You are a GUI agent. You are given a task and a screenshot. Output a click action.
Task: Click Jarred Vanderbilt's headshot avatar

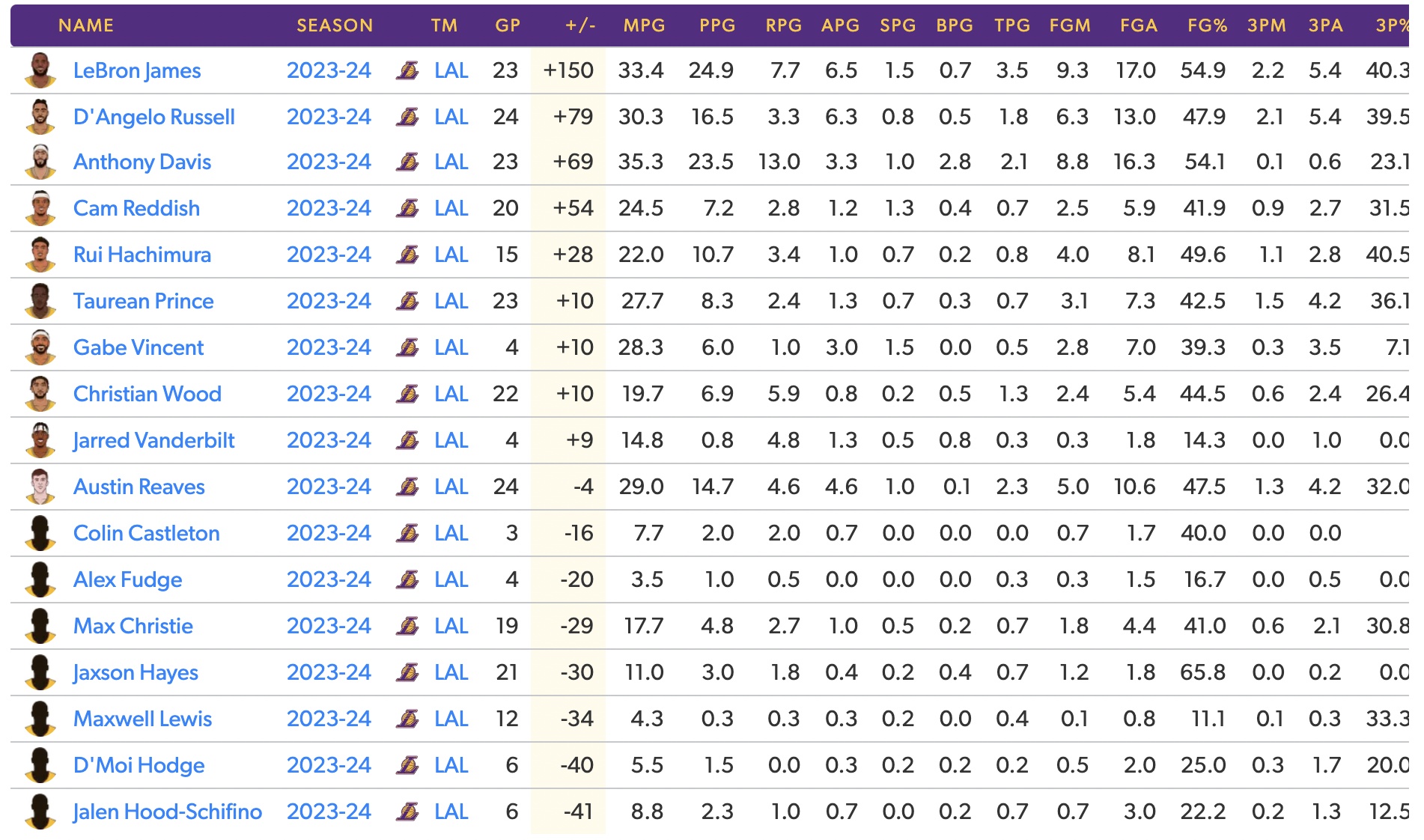(40, 440)
